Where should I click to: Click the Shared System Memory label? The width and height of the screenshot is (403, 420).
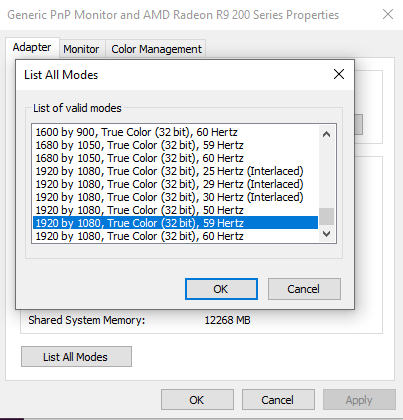coord(87,320)
